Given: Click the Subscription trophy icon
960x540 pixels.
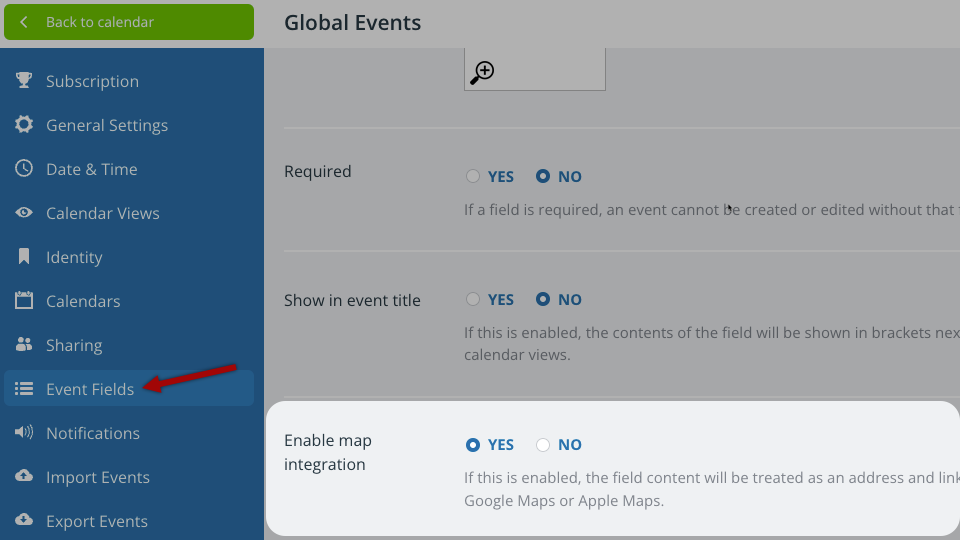Looking at the screenshot, I should (x=24, y=80).
